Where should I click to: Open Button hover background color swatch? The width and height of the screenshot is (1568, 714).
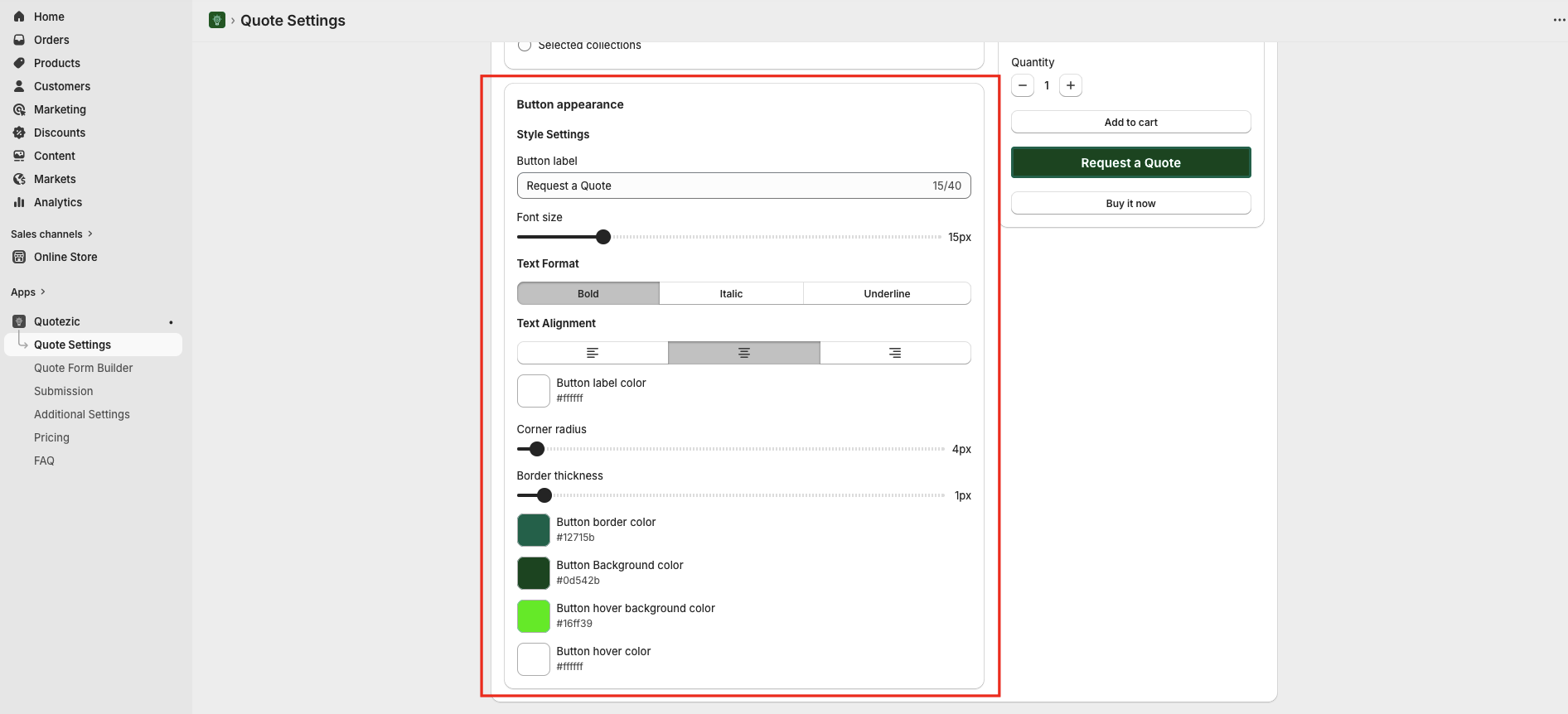[534, 616]
